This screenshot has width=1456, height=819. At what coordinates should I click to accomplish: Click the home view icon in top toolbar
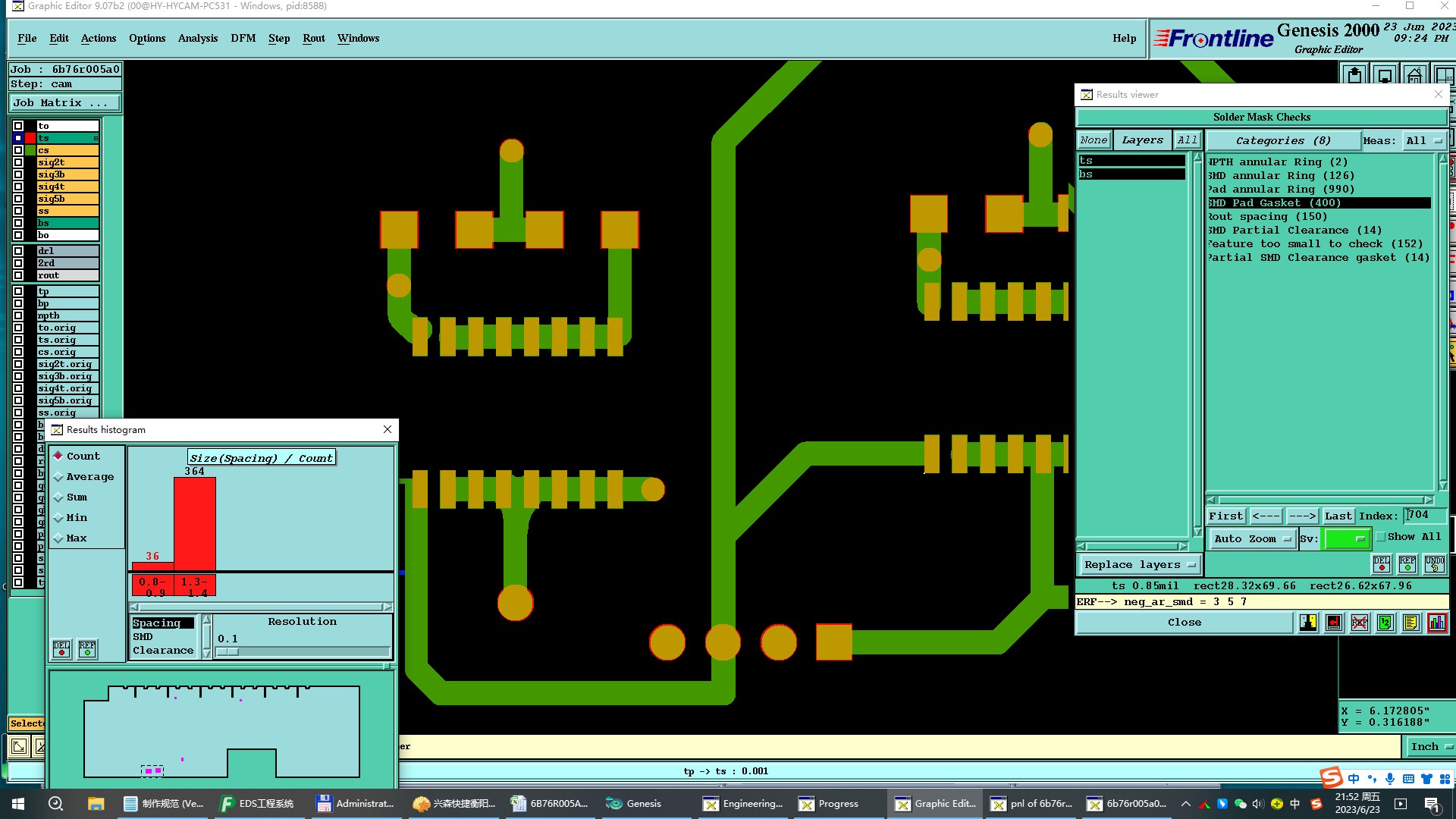(x=1414, y=76)
